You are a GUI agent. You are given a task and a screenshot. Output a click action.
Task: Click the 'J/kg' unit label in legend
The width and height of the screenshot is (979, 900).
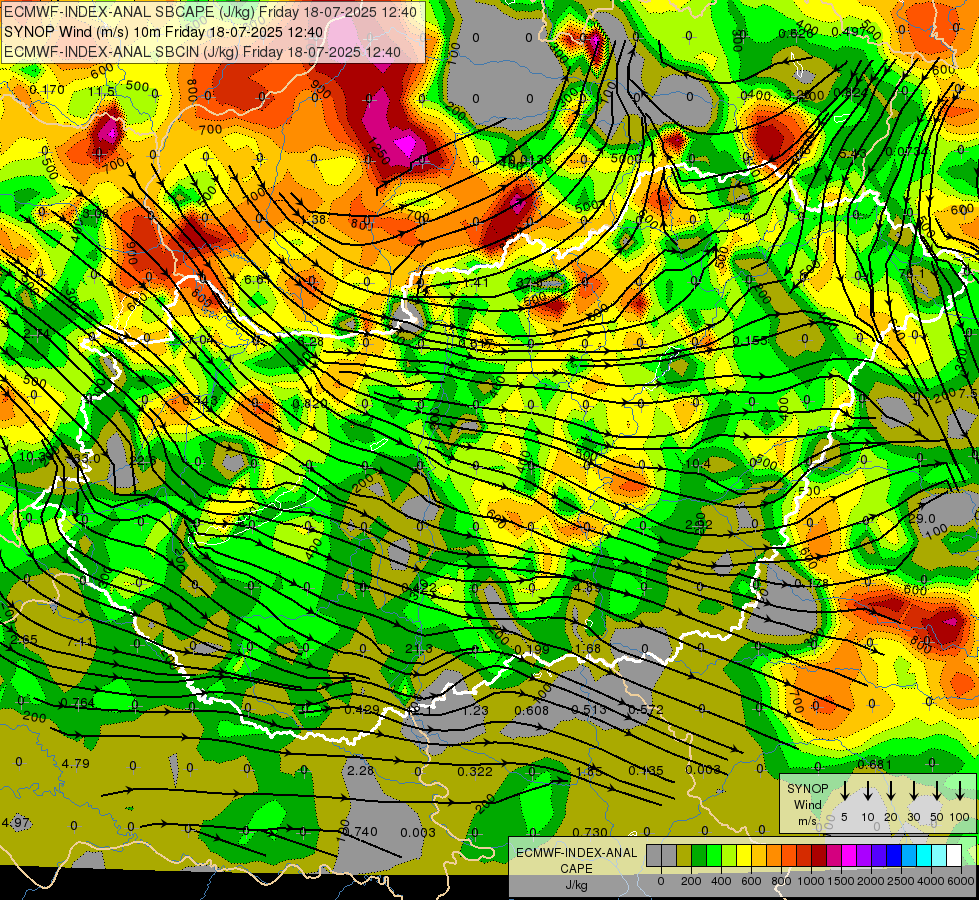click(576, 885)
